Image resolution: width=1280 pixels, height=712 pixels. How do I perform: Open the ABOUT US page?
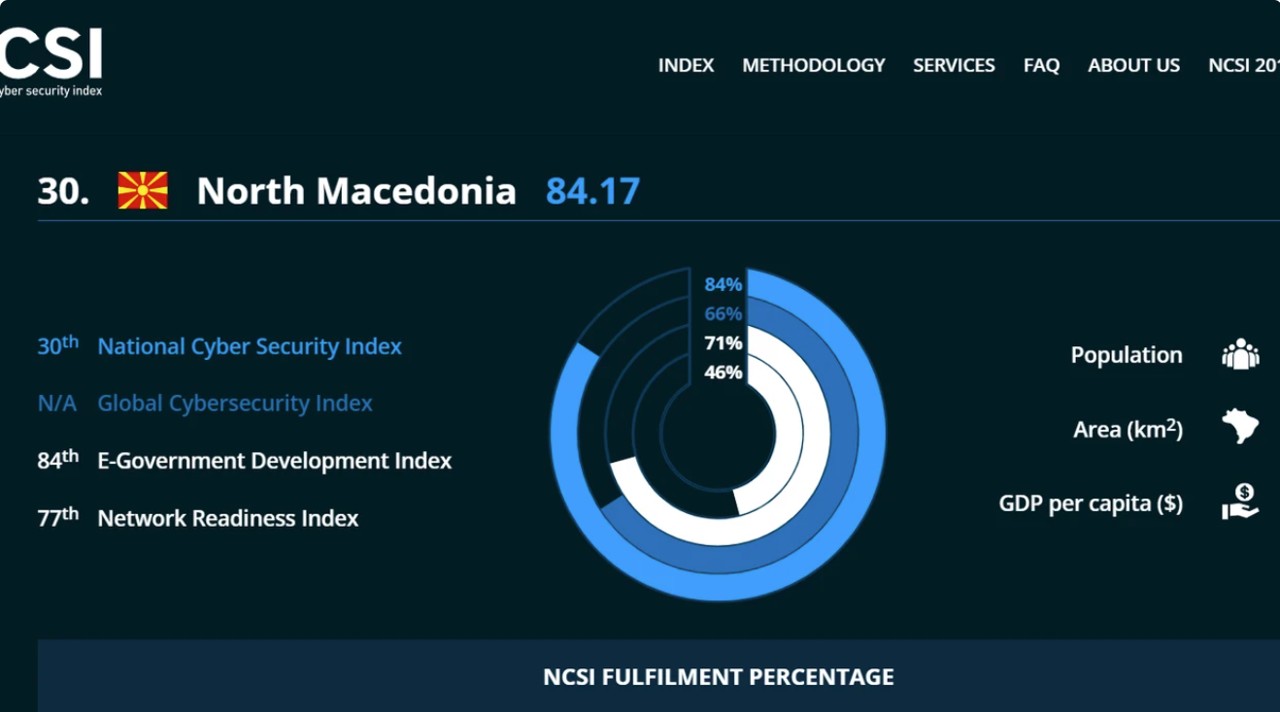(x=1134, y=65)
